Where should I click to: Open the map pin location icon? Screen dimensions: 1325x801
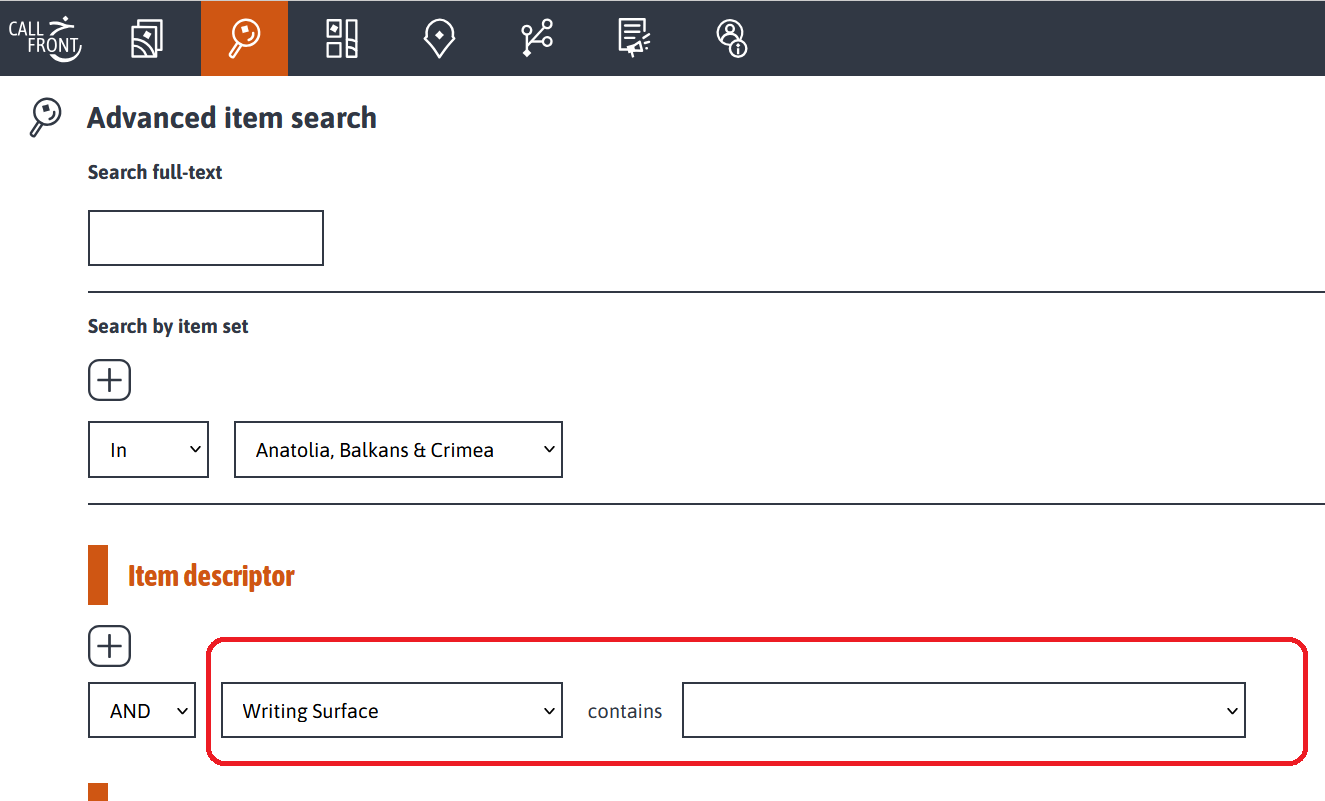(439, 39)
